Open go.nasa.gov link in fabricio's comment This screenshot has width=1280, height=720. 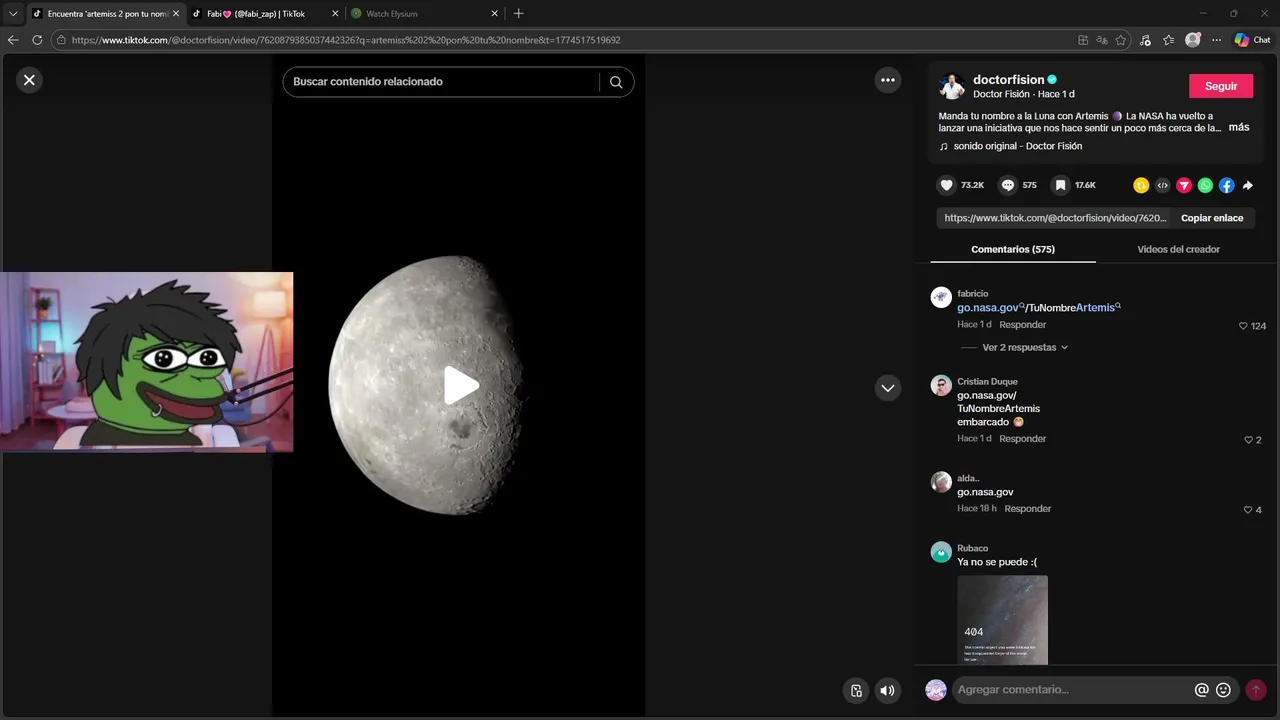(988, 308)
